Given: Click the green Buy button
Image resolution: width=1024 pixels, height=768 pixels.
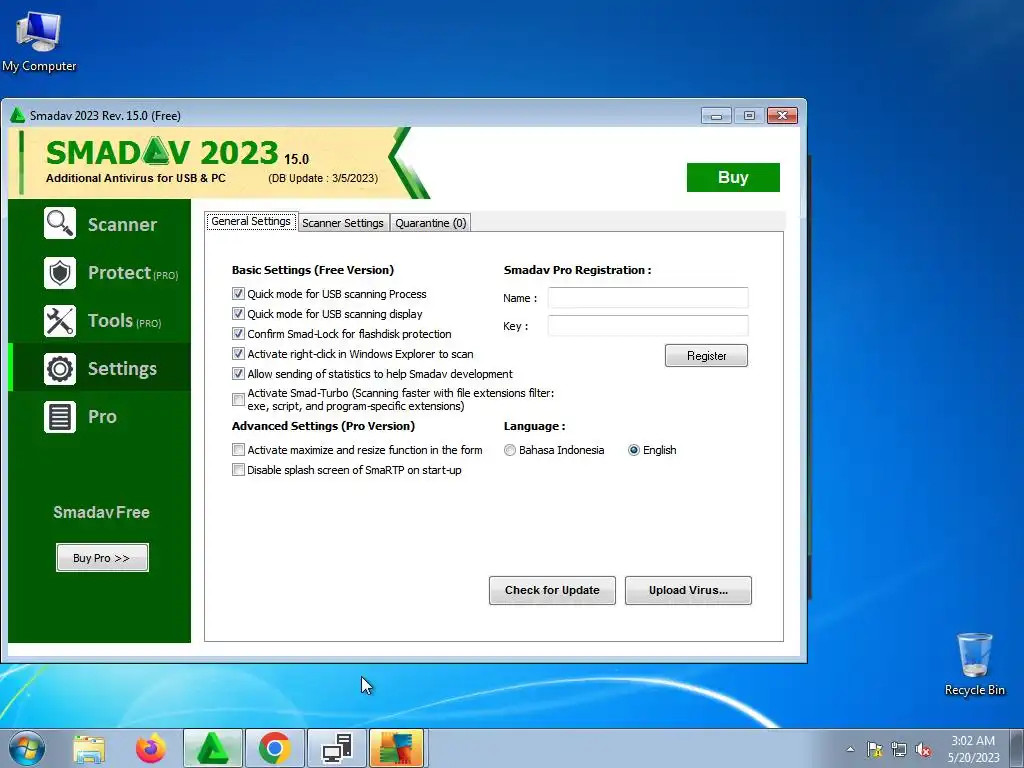Looking at the screenshot, I should pyautogui.click(x=733, y=177).
